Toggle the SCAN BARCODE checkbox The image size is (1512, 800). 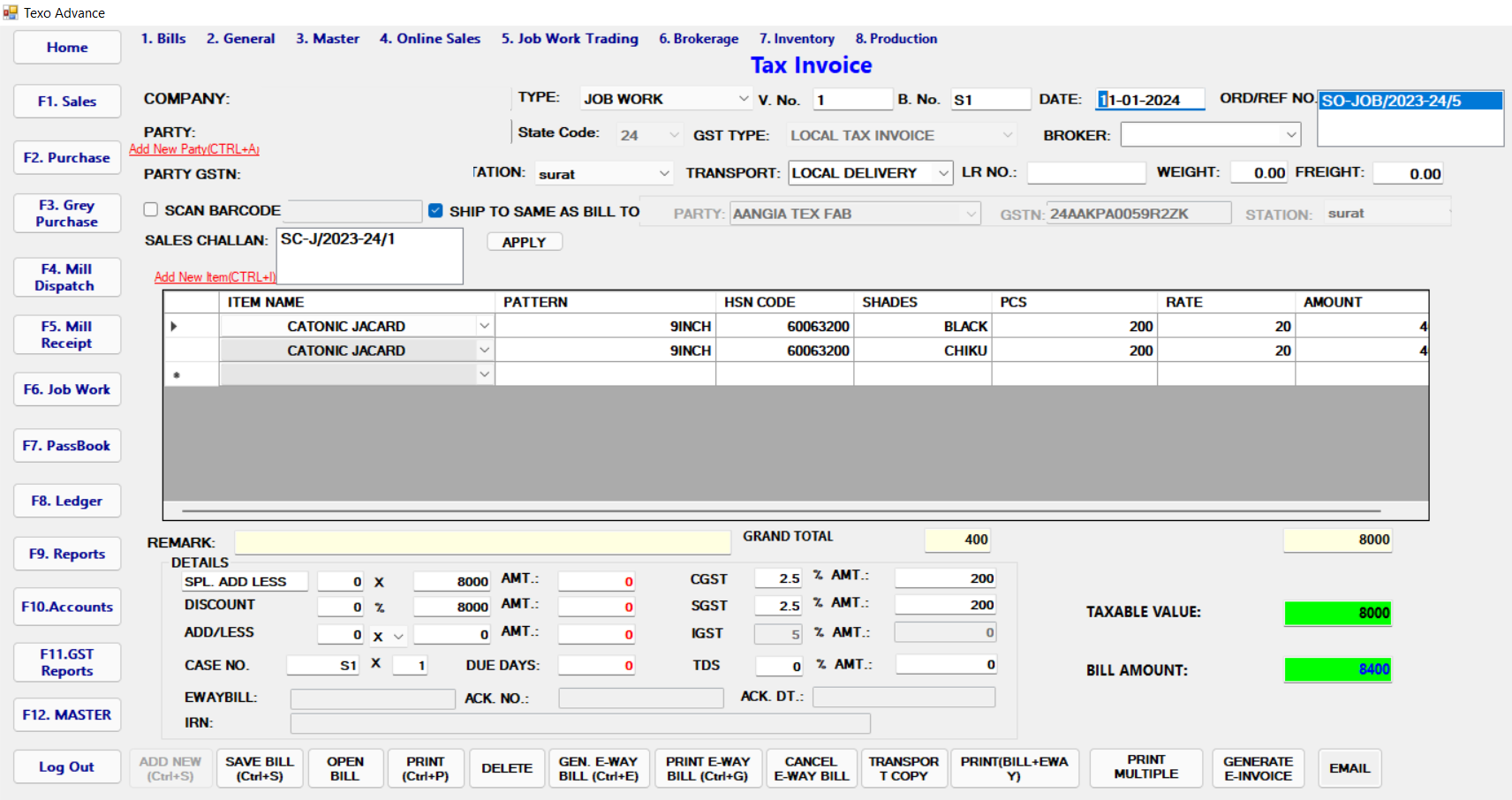(151, 210)
